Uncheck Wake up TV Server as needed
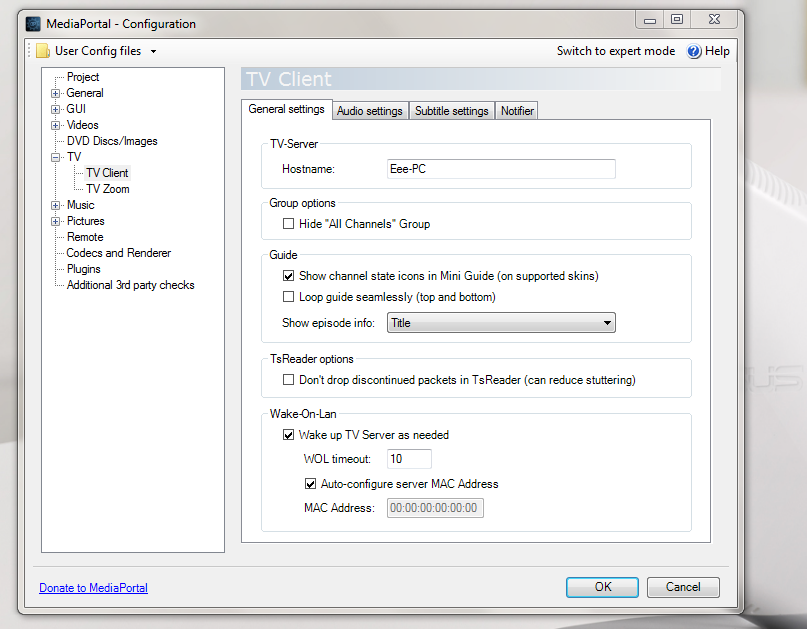The height and width of the screenshot is (629, 807). point(289,435)
